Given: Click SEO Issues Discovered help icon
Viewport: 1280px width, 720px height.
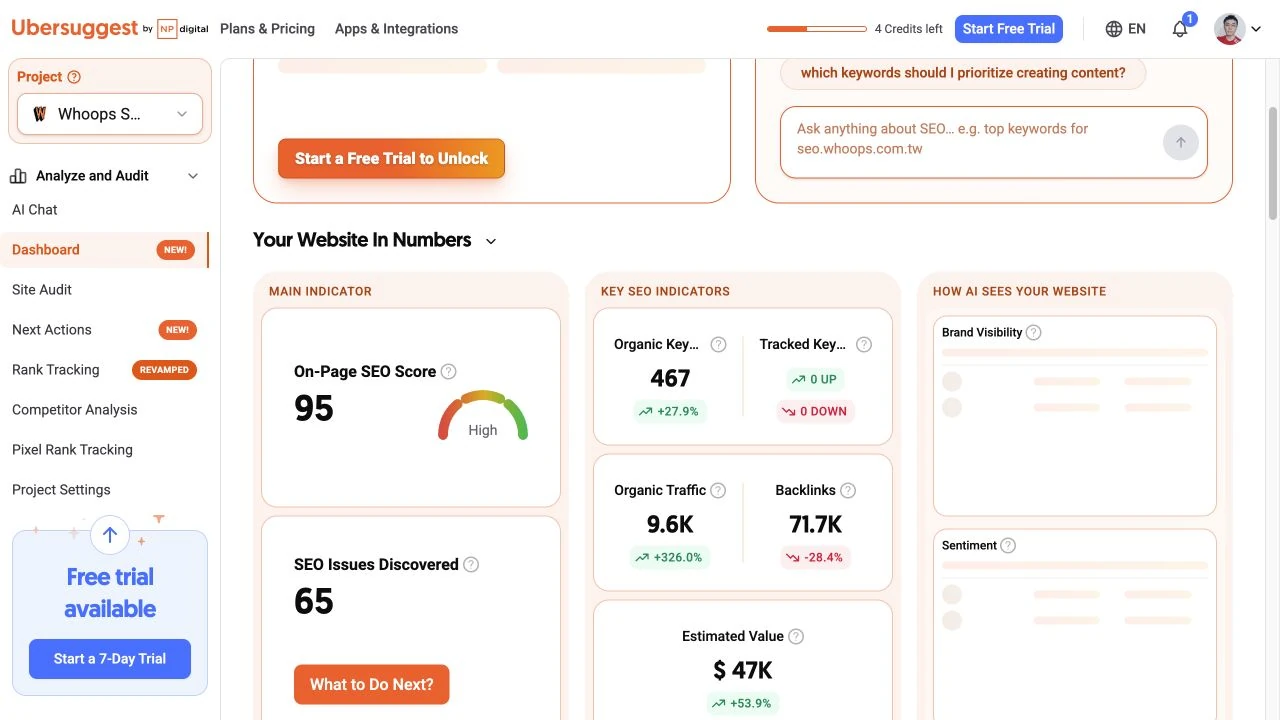Looking at the screenshot, I should 471,564.
